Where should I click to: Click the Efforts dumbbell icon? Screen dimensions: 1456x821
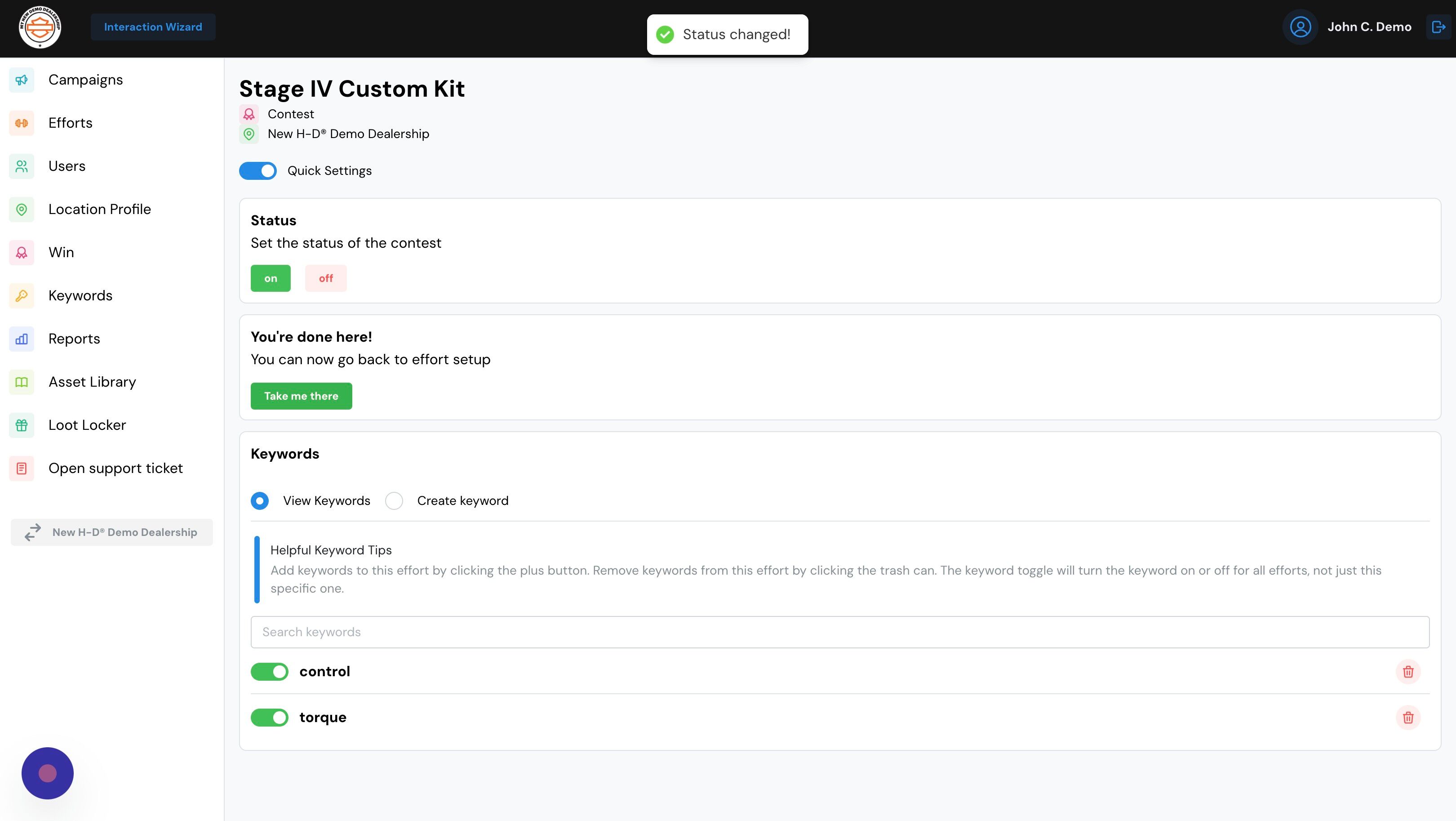tap(22, 123)
